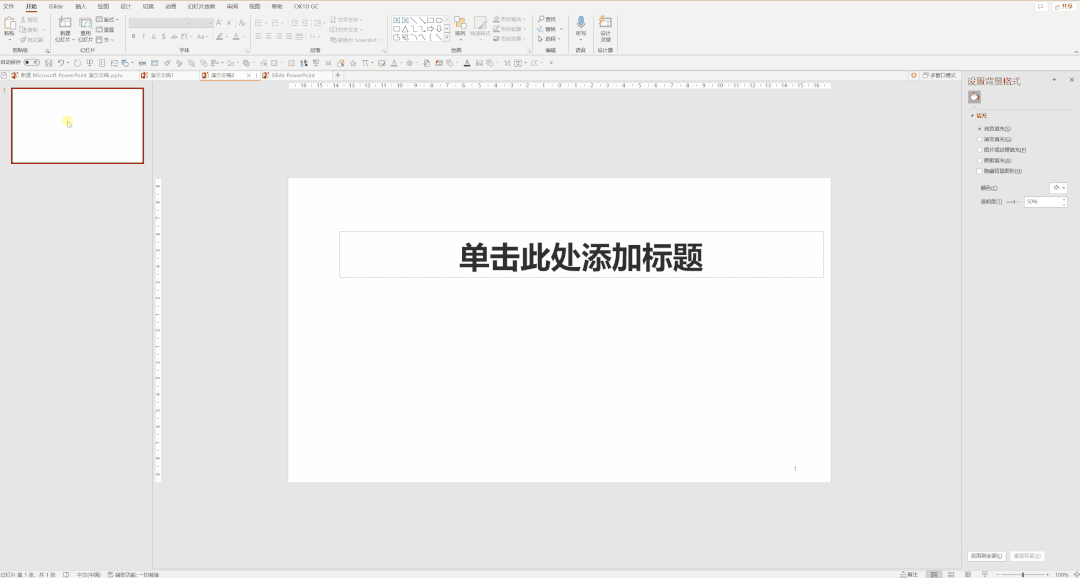Toggle bold text formatting
This screenshot has width=1080, height=578.
pos(134,37)
